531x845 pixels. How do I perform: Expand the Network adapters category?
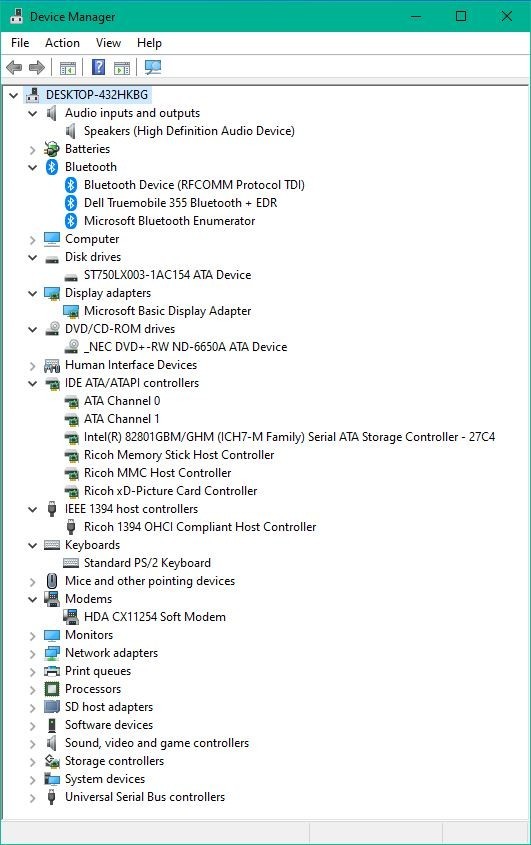point(32,654)
